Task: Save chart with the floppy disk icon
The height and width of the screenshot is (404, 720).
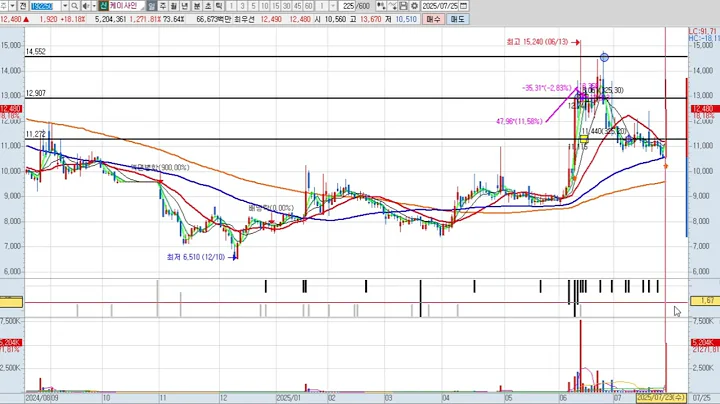Action: [x=403, y=6]
